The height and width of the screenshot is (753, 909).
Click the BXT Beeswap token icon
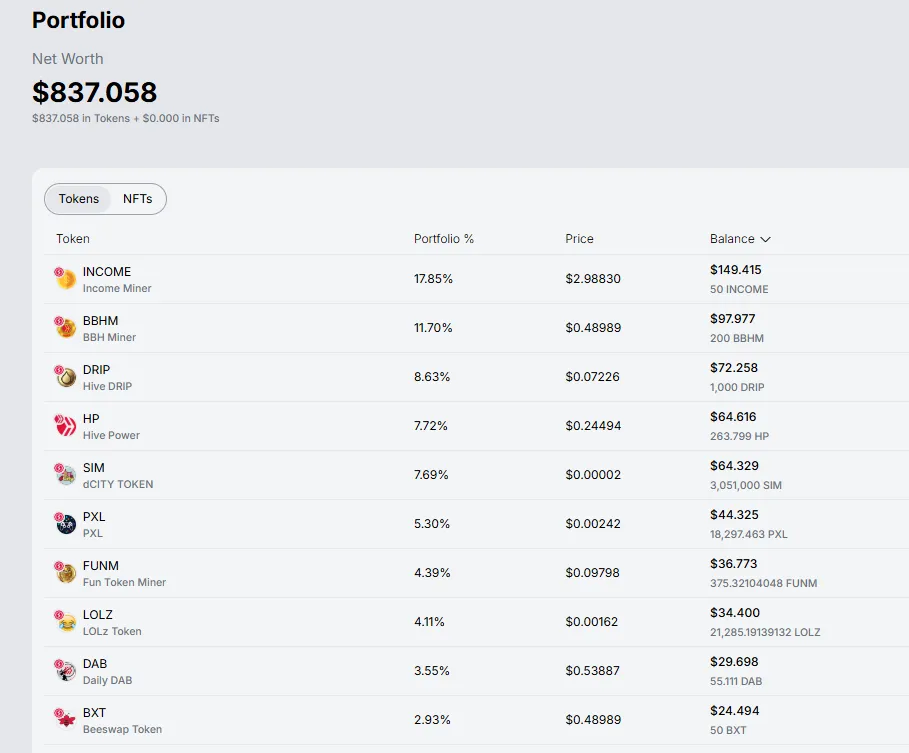point(66,720)
